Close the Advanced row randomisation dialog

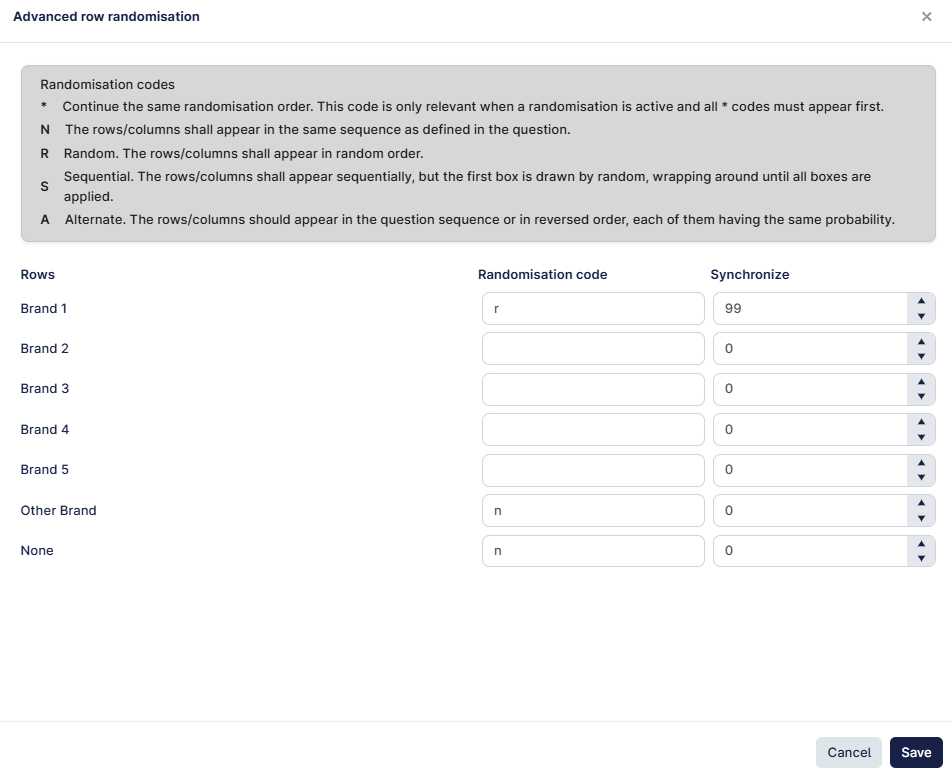[x=926, y=16]
